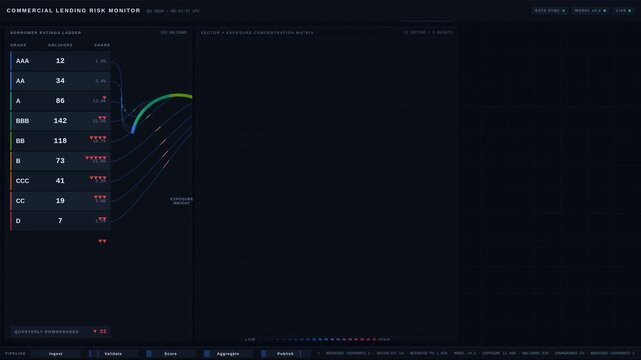Click the downgrade triangles in the BBB row
Image resolution: width=641 pixels, height=360 pixels.
[102, 118]
